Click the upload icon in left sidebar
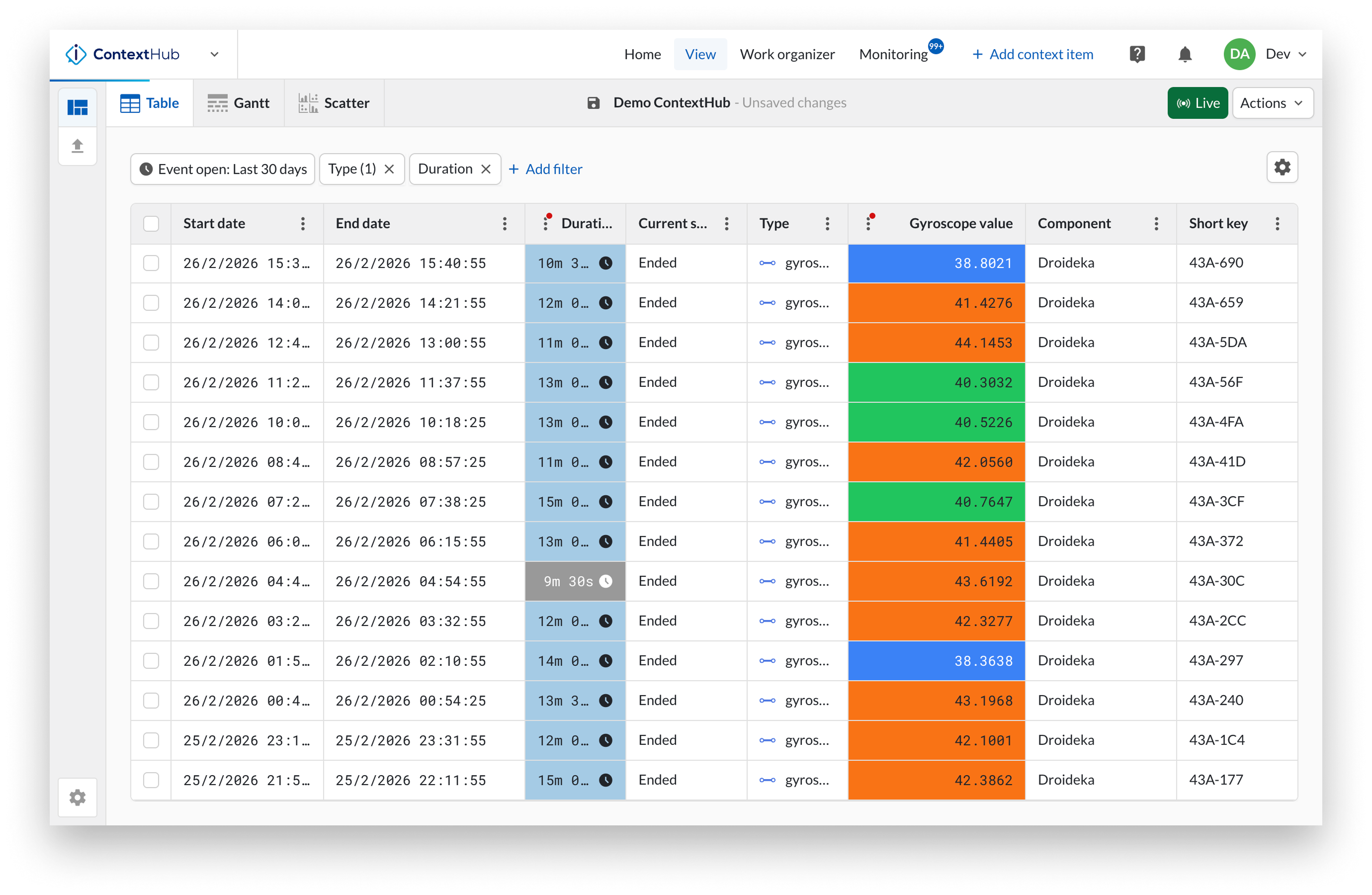The height and width of the screenshot is (895, 1372). [x=77, y=145]
